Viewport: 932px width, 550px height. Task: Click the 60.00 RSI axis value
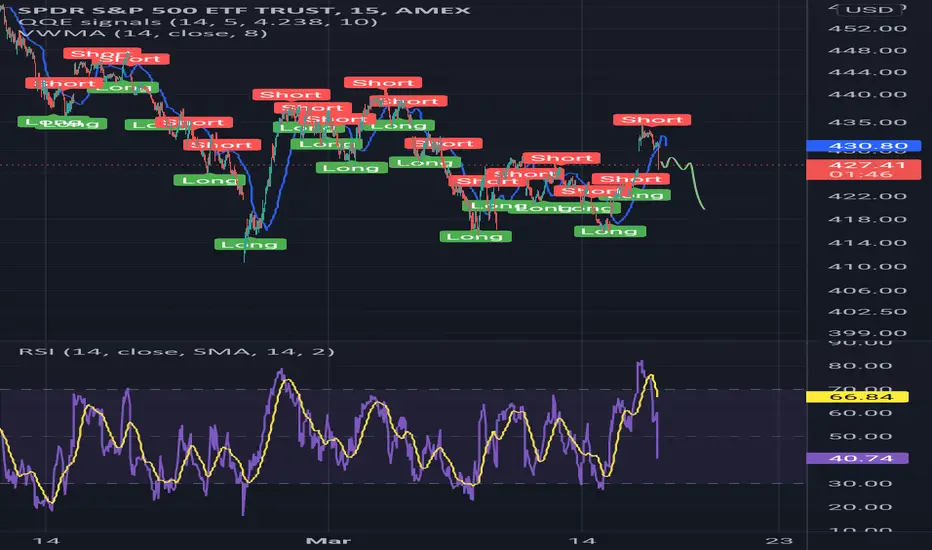click(x=861, y=413)
